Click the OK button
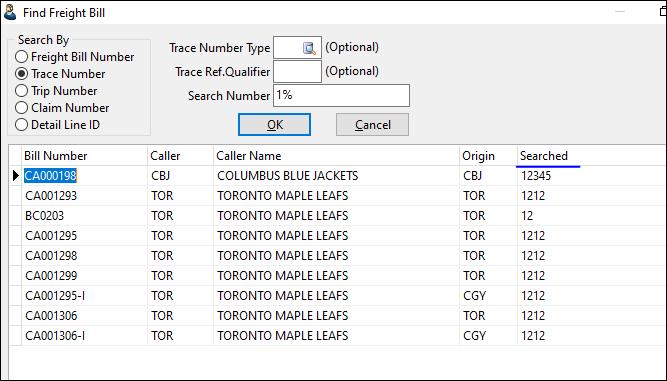The image size is (667, 381). click(274, 125)
